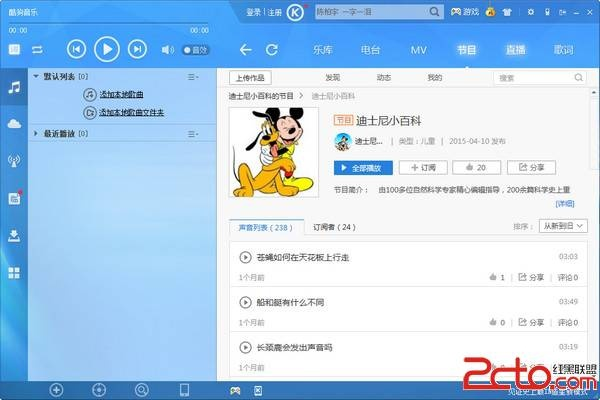Open the 直播 live tab
Screen dimensions: 600x400
(515, 50)
